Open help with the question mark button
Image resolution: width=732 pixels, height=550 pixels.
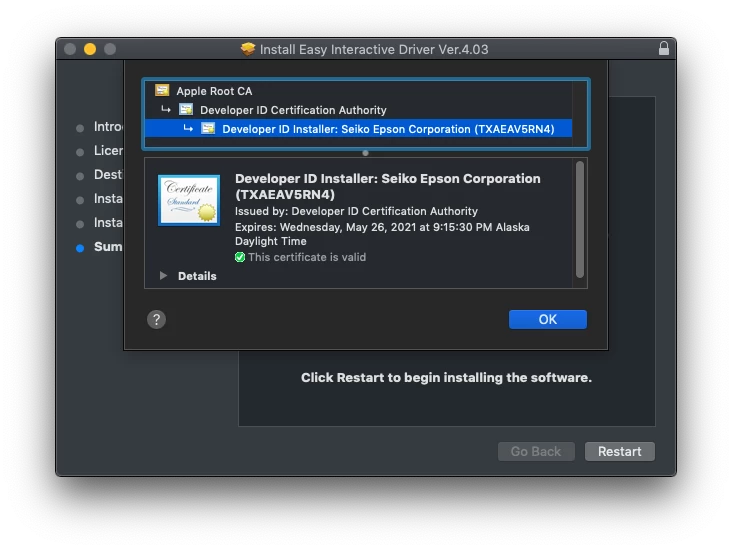coord(156,319)
